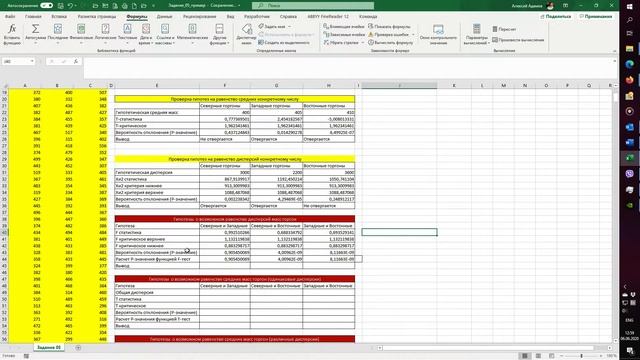
Task: Select cell 'Не отвергается' under Северные торгоны
Action: click(225, 139)
